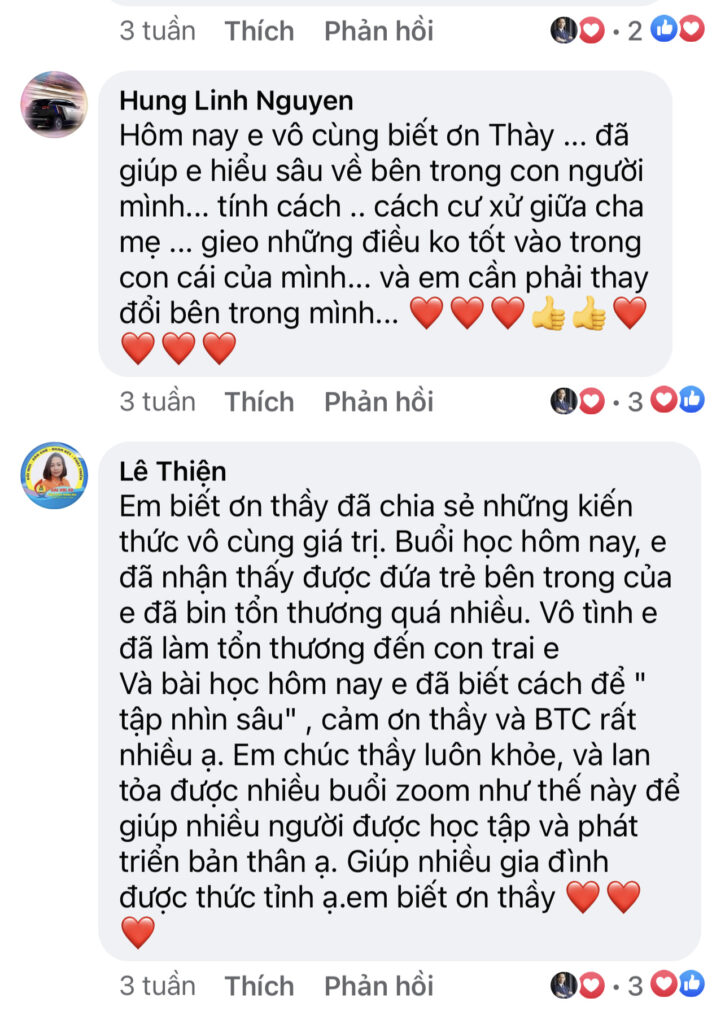
Task: Open the heart reaction beside top comment's like icon
Action: click(x=691, y=29)
